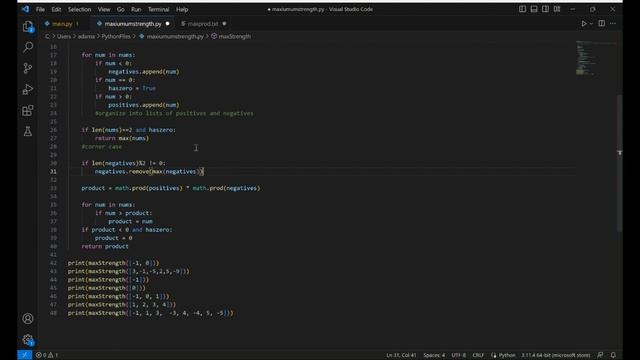Open the File menu
Viewport: 640px width, 360px height.
40,9
